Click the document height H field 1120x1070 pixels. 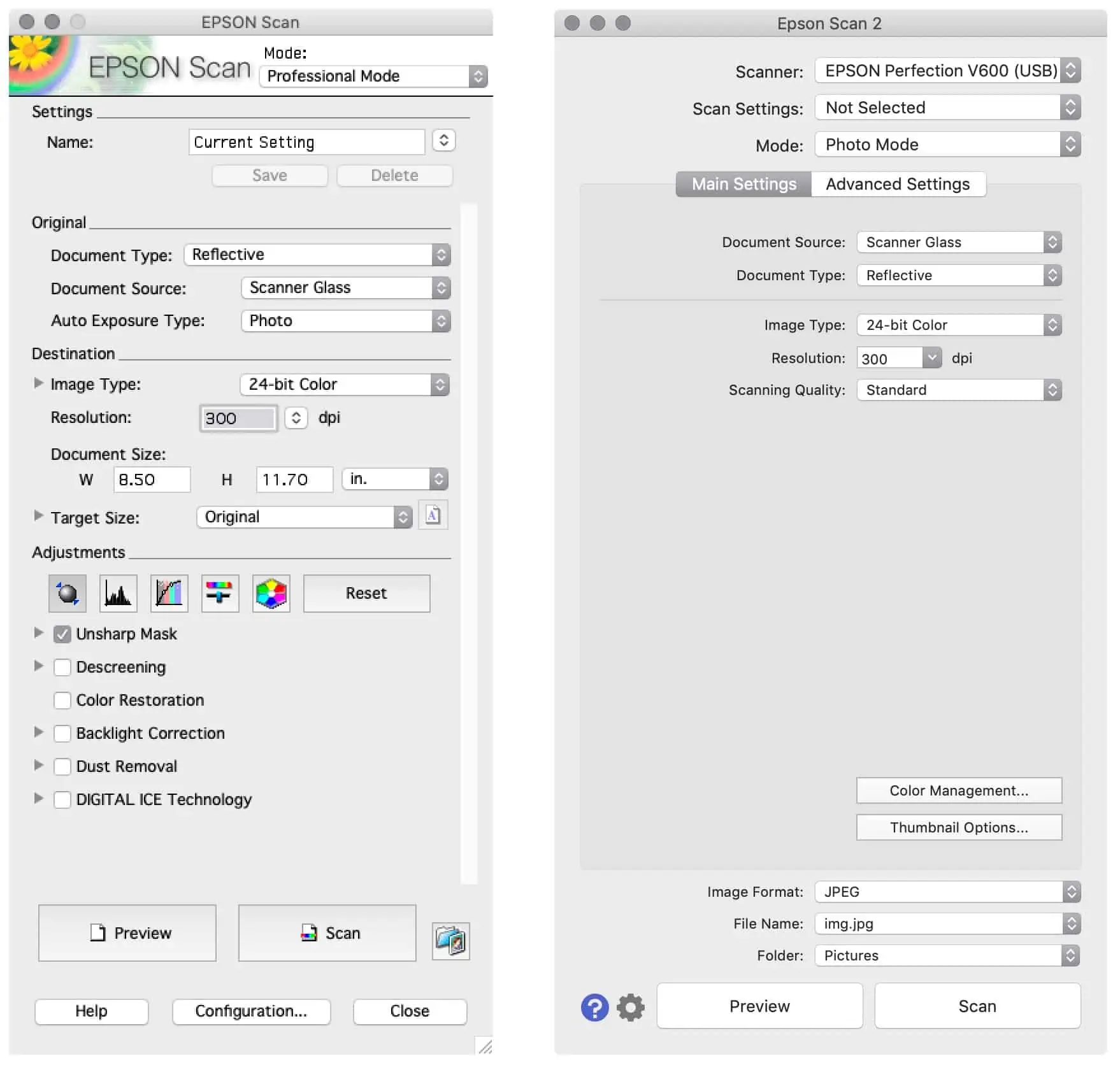[295, 480]
